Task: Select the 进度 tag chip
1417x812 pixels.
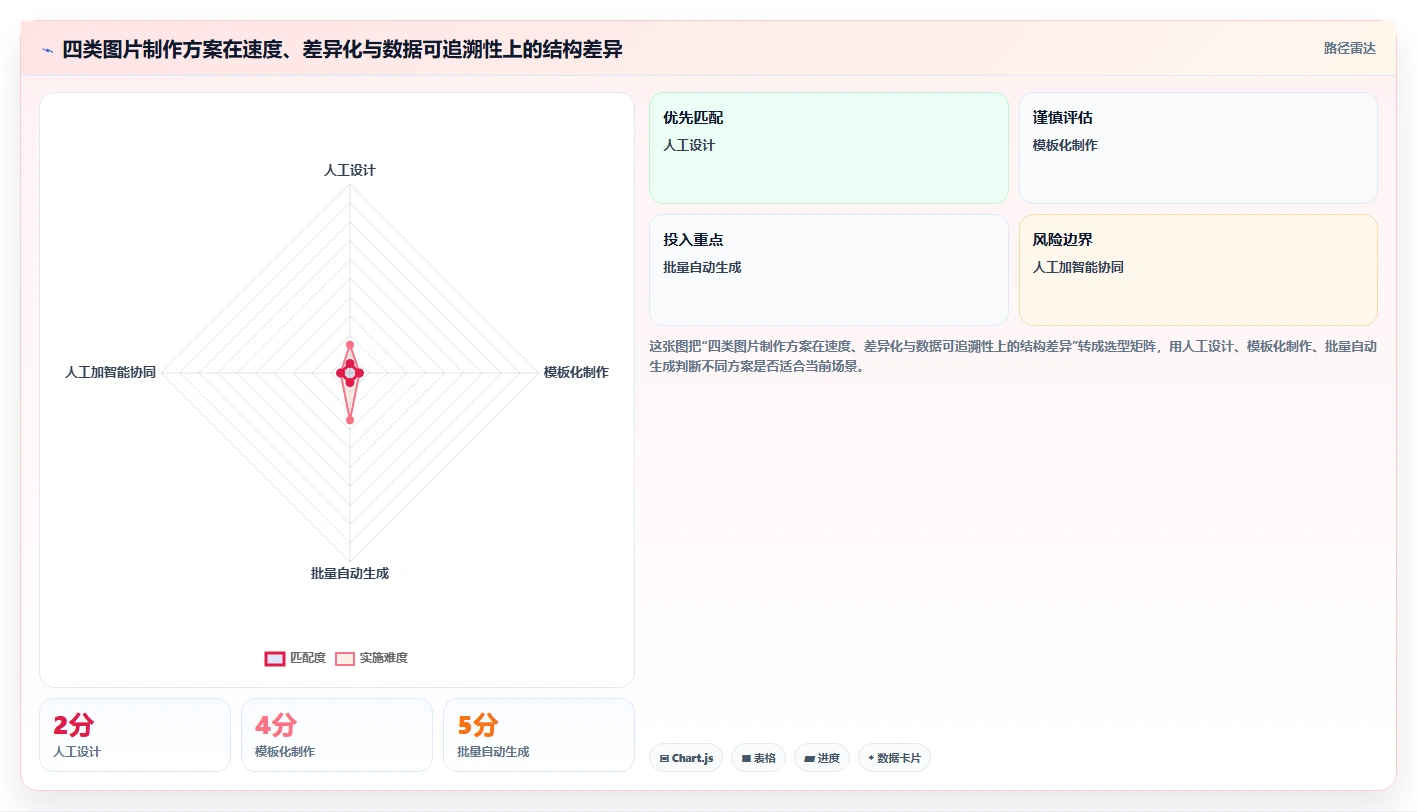Action: [x=822, y=758]
